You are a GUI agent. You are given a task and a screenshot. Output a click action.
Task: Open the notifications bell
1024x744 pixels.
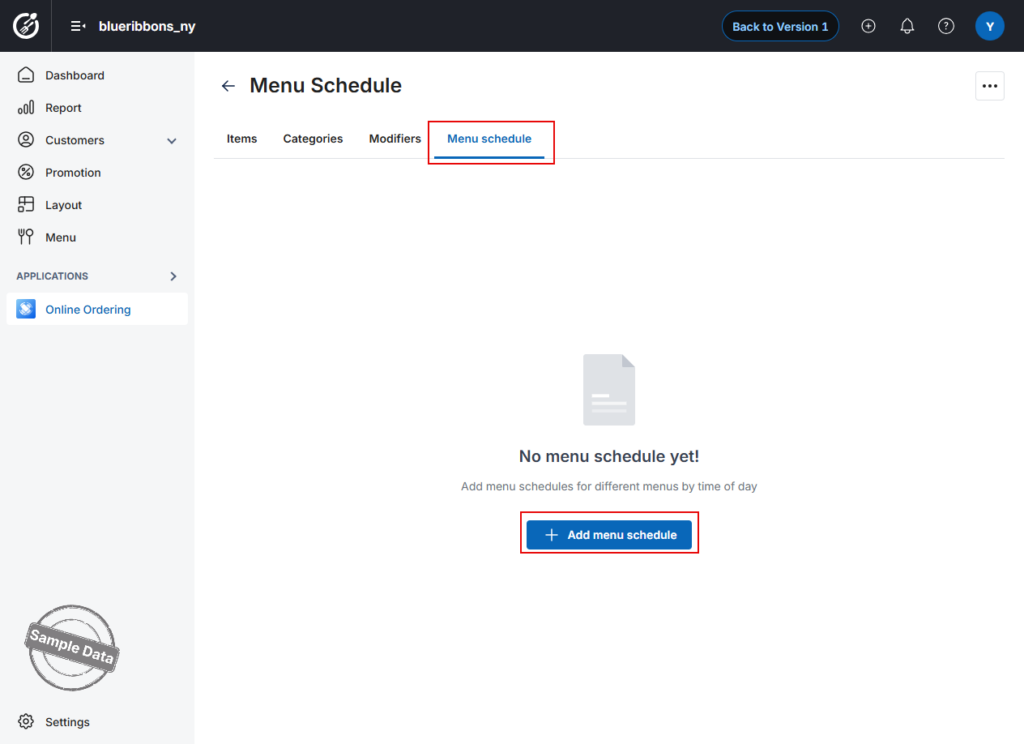pos(906,26)
